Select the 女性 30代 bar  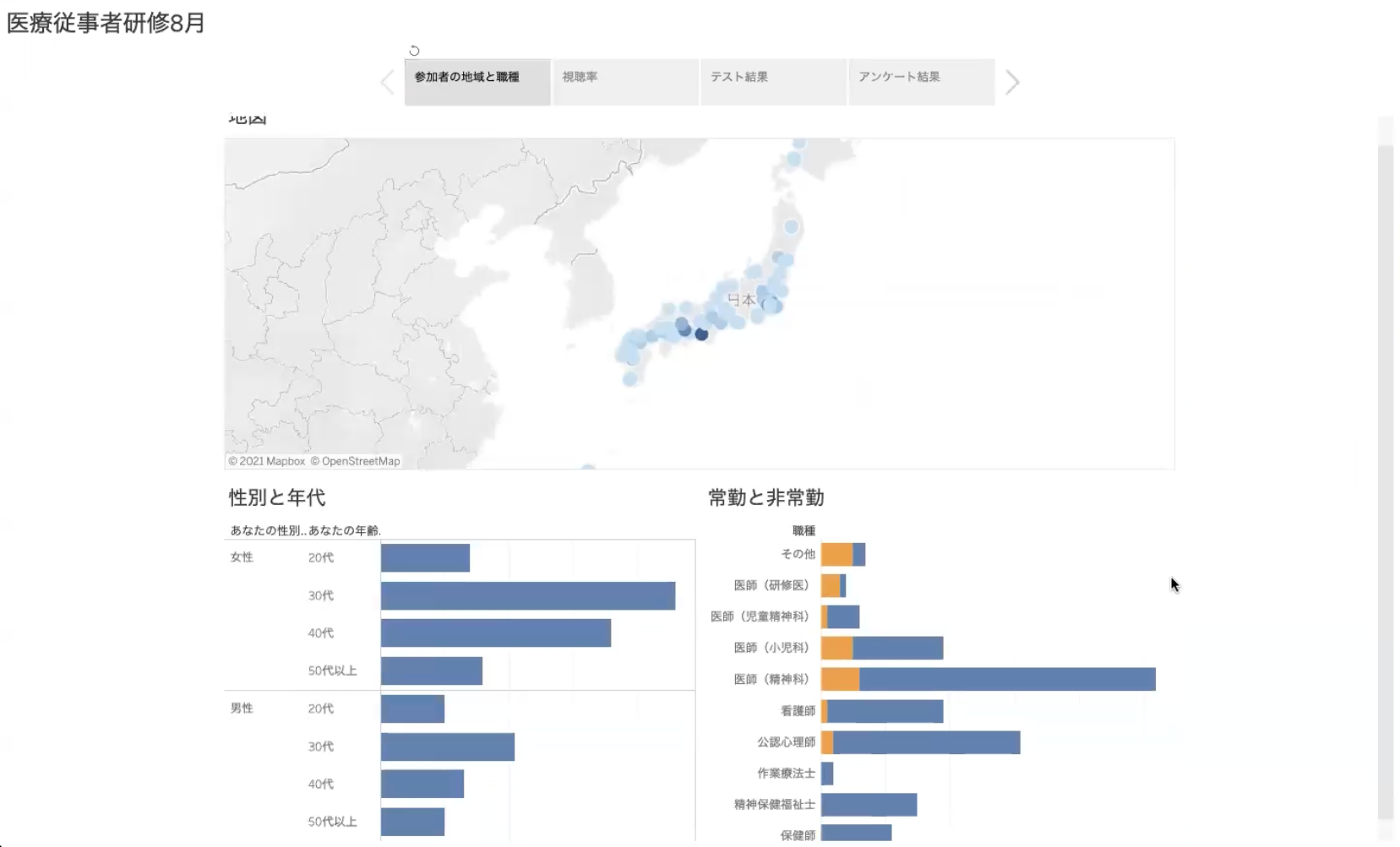click(x=527, y=595)
